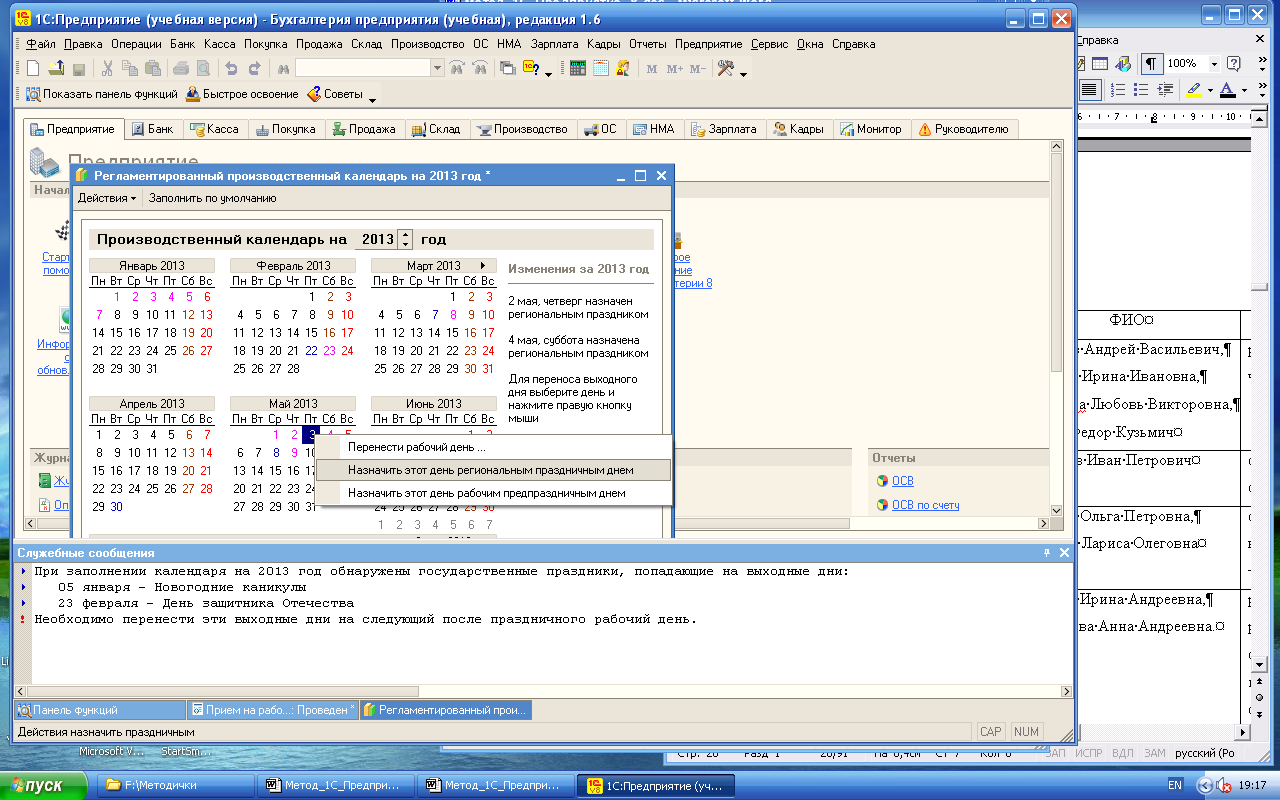Open the Действия dropdown in the calendar window
This screenshot has height=800, width=1280.
107,198
